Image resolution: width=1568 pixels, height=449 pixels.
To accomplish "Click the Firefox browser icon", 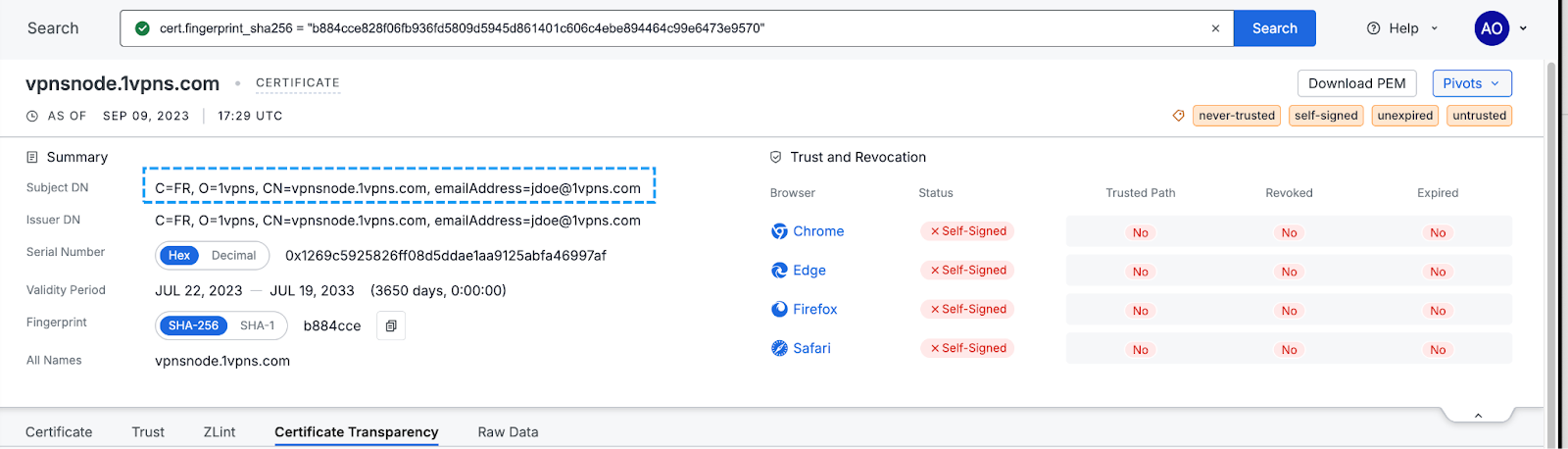I will 779,309.
